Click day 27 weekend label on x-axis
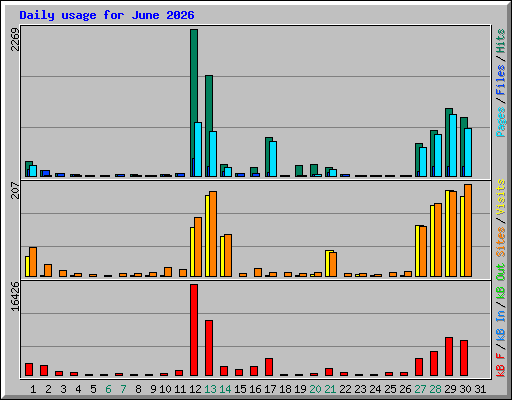The width and height of the screenshot is (512, 400). click(420, 389)
